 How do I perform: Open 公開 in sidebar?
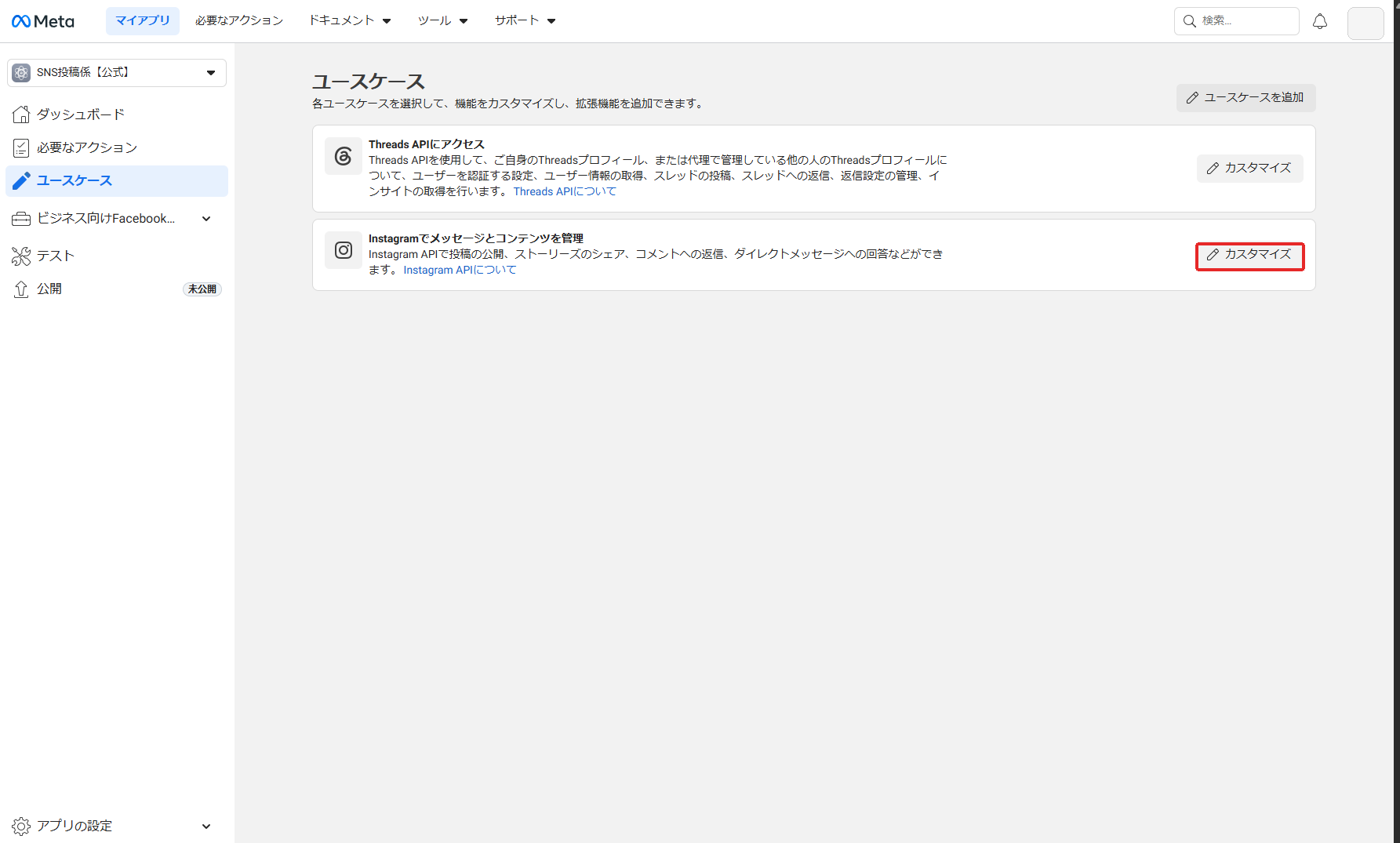117,289
